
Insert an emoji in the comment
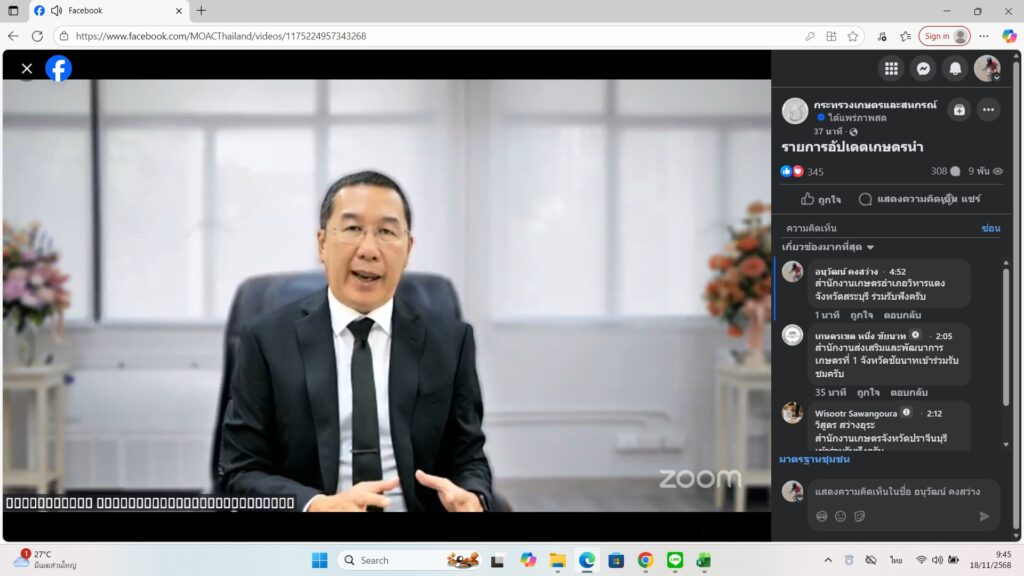pos(840,516)
